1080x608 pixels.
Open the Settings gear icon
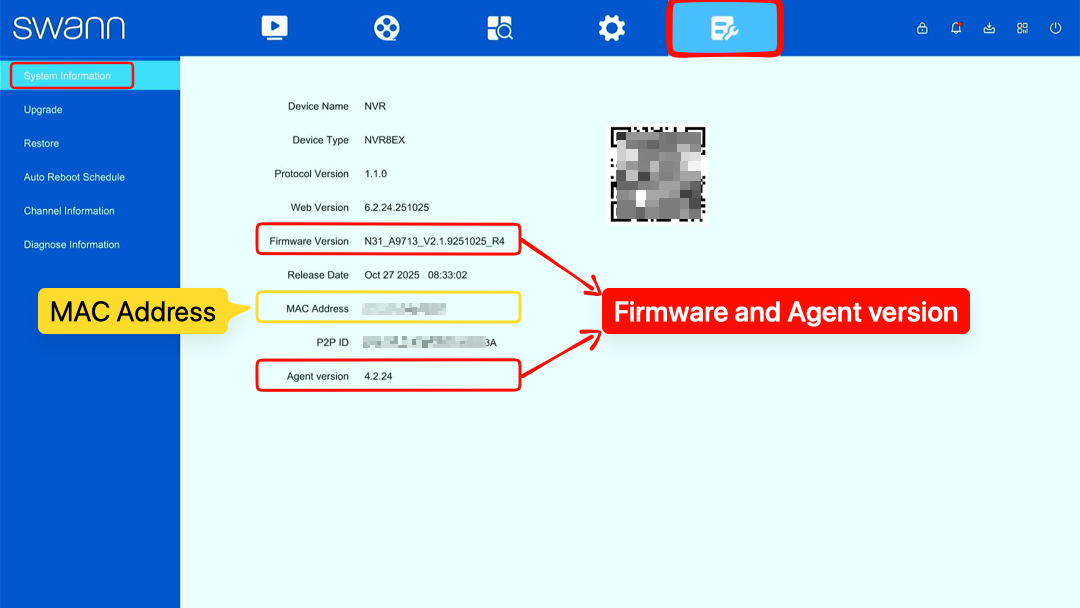(x=612, y=28)
